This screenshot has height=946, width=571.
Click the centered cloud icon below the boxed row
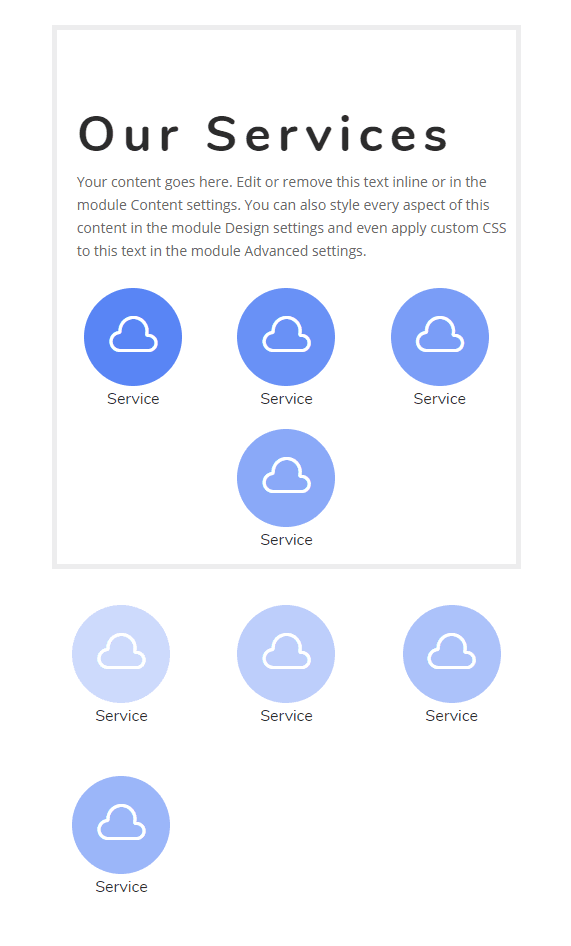pos(286,478)
